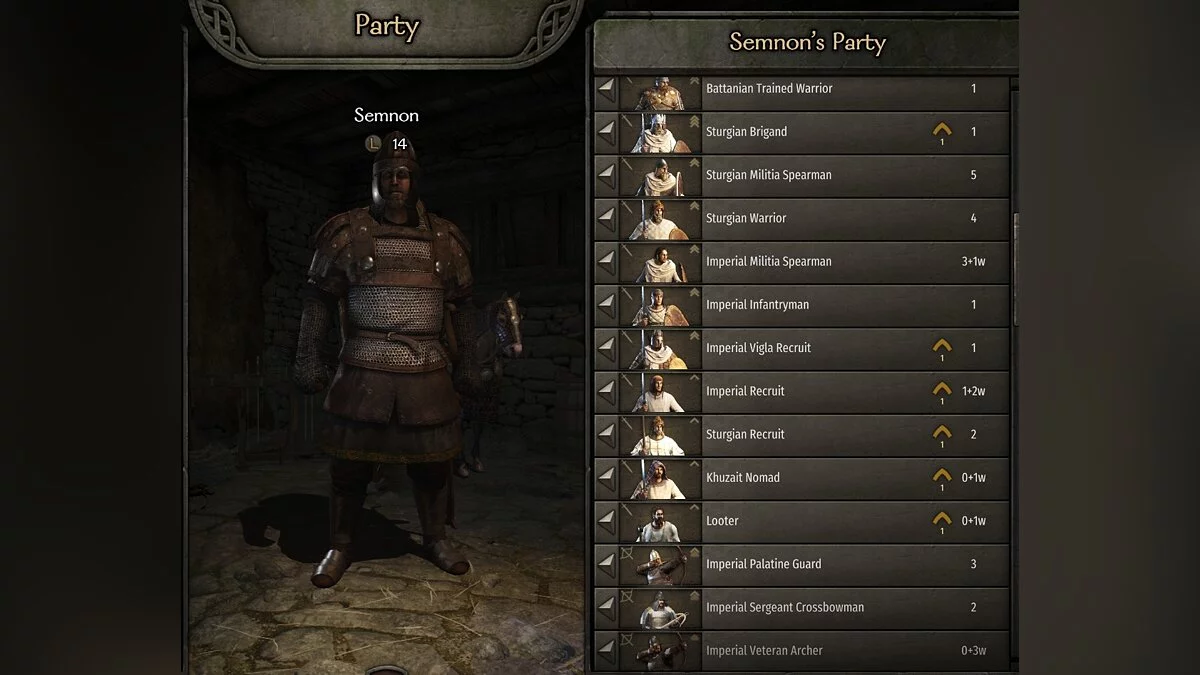The height and width of the screenshot is (675, 1200).
Task: Click the Party title banner
Action: coord(387,25)
